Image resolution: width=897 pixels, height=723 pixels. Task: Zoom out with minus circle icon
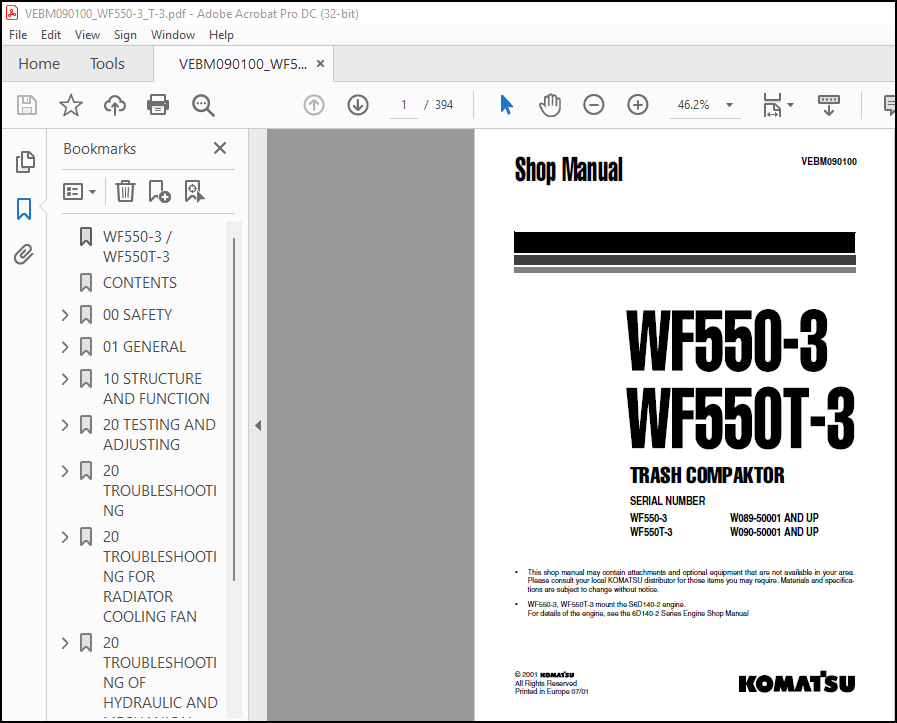[594, 105]
